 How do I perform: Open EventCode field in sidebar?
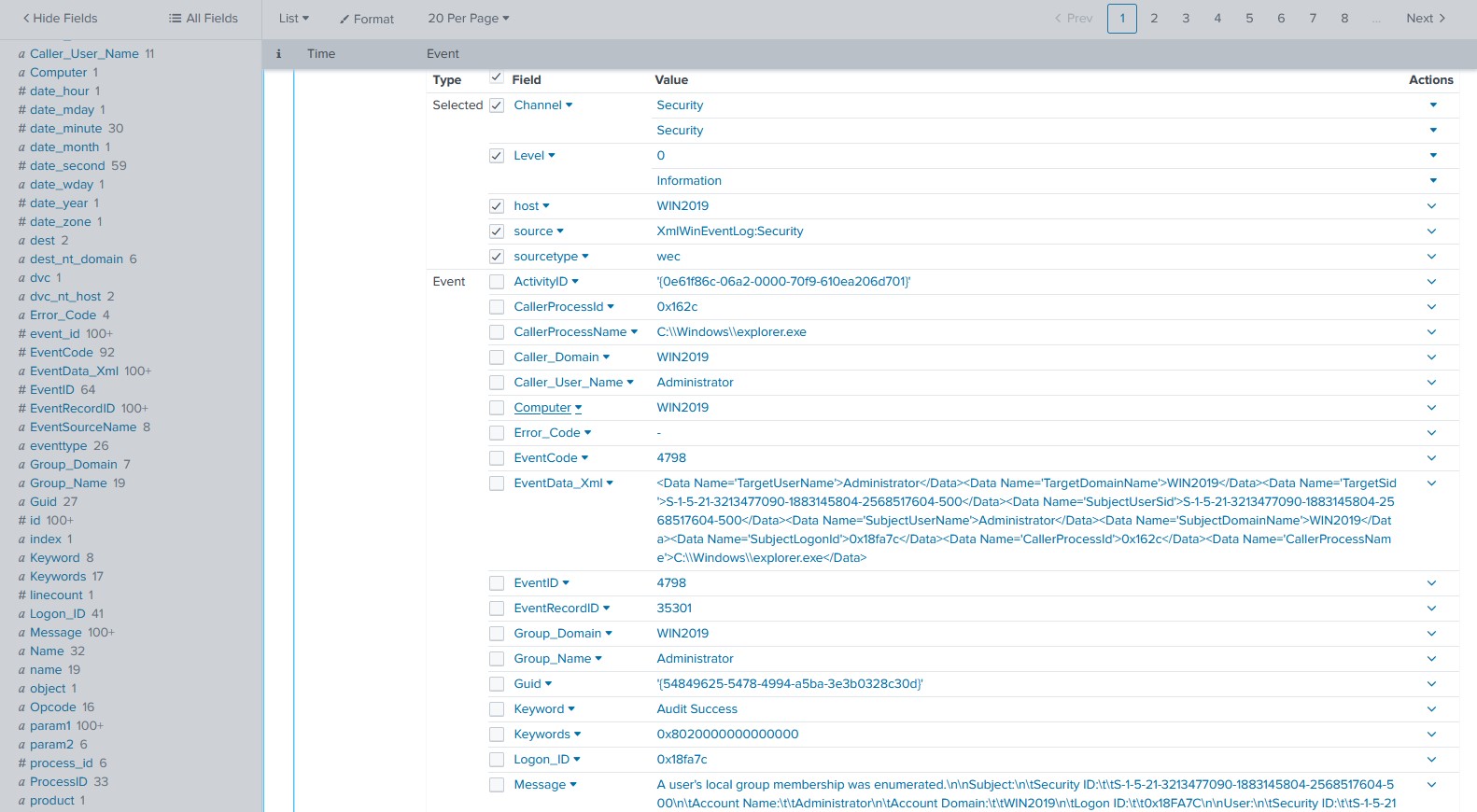point(62,353)
